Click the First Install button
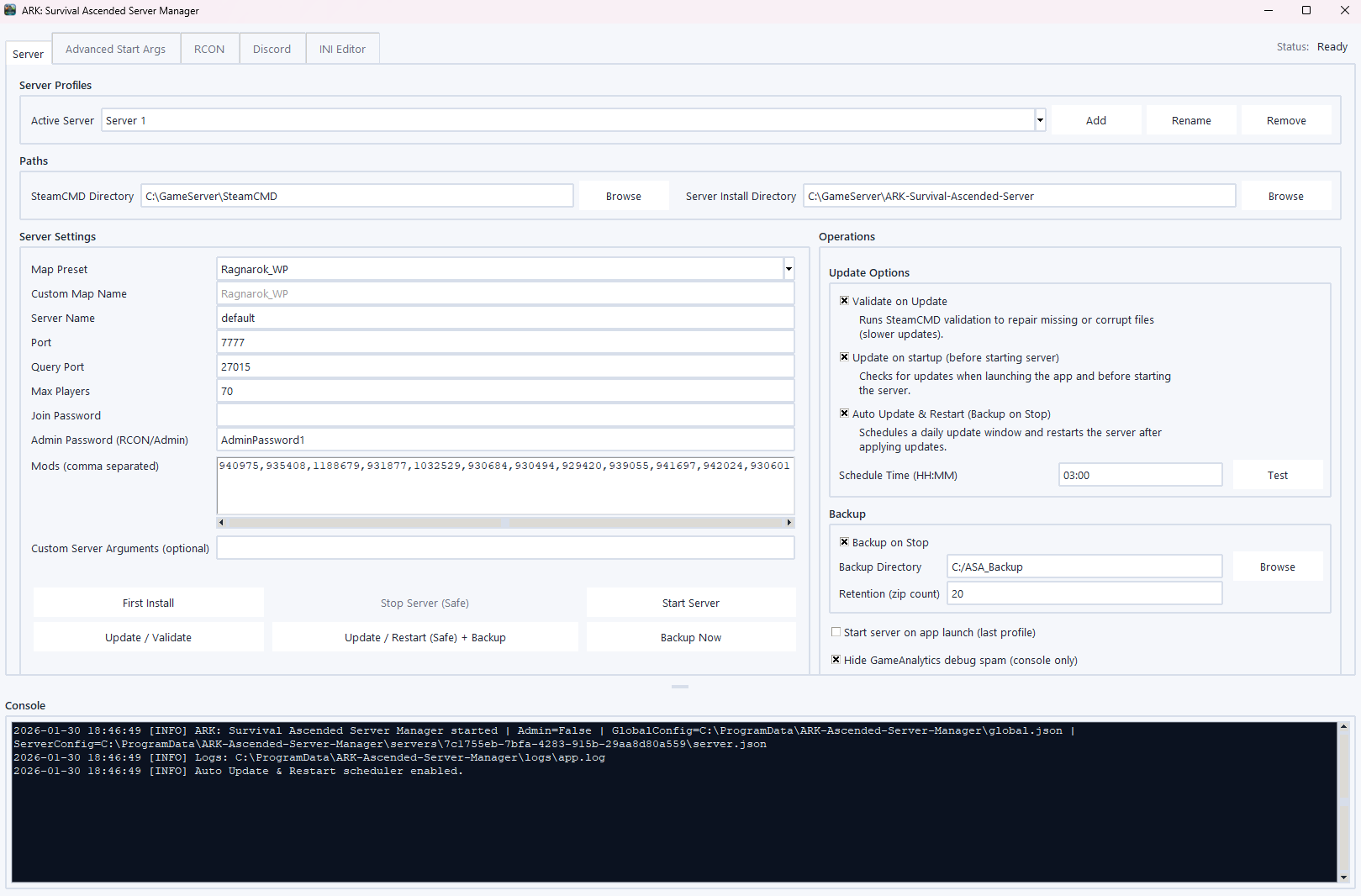1361x896 pixels. click(x=149, y=603)
